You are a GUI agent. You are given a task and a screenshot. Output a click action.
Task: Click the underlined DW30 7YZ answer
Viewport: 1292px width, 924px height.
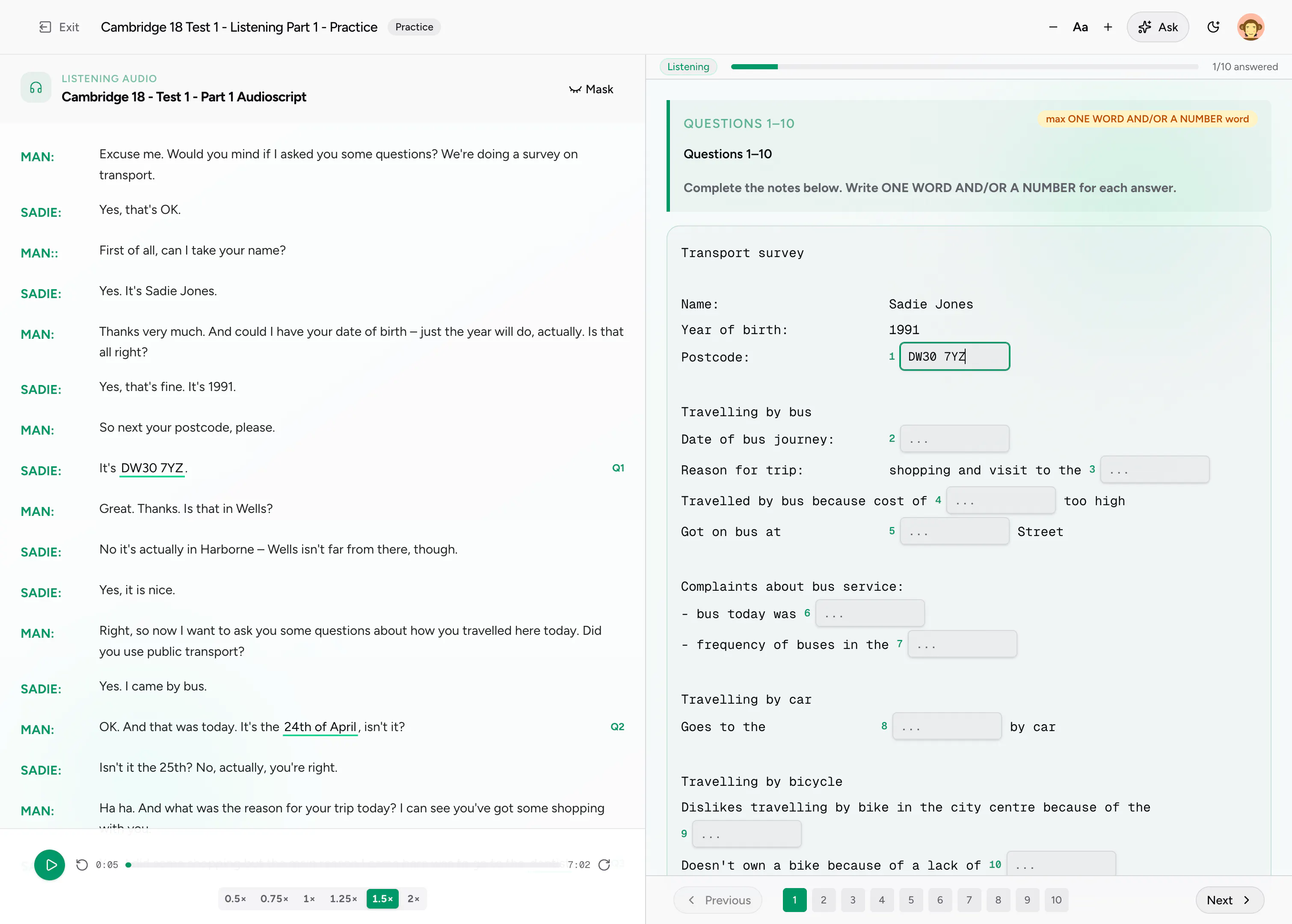pos(152,468)
